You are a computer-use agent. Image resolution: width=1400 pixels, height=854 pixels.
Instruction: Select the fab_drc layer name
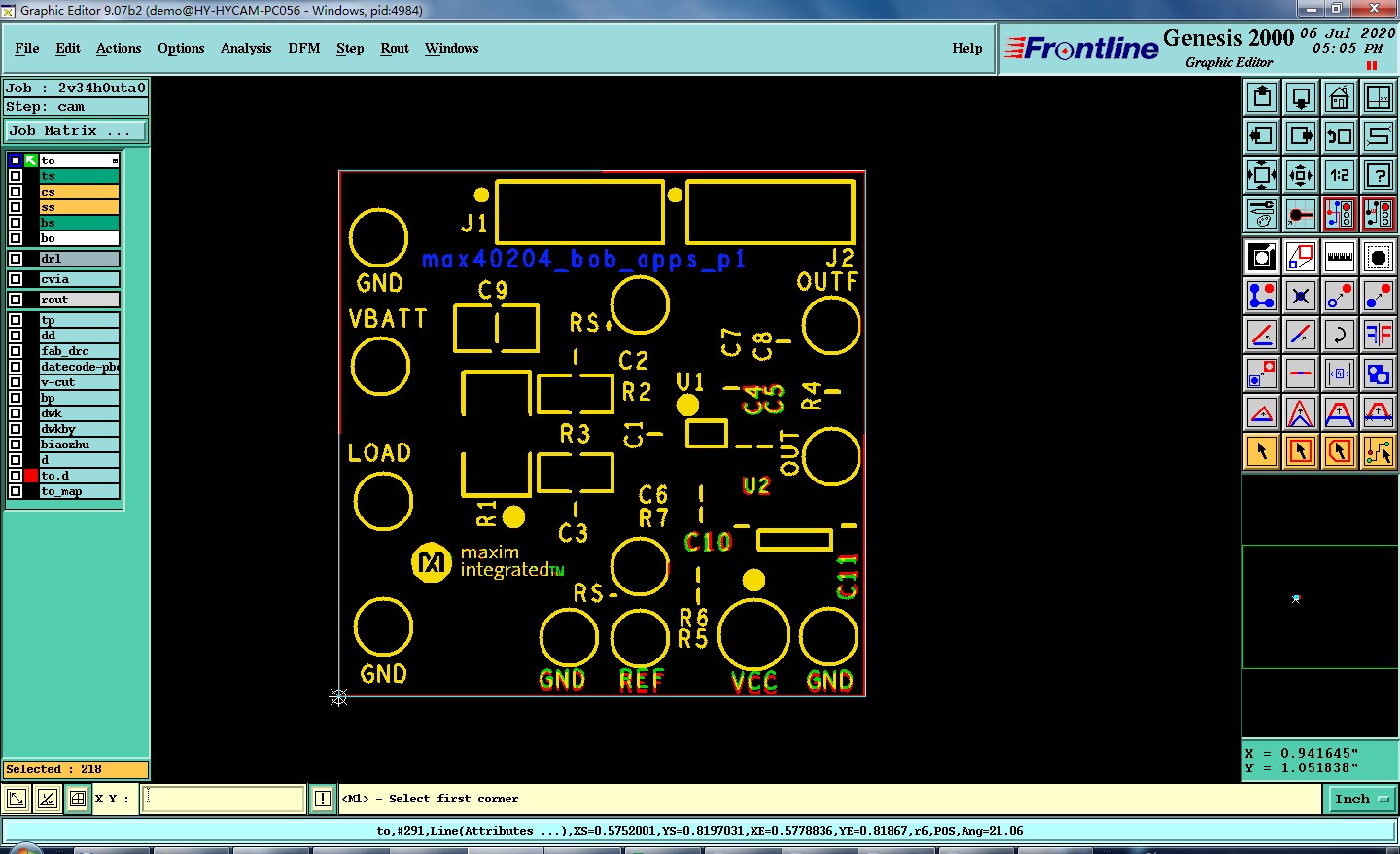point(79,351)
